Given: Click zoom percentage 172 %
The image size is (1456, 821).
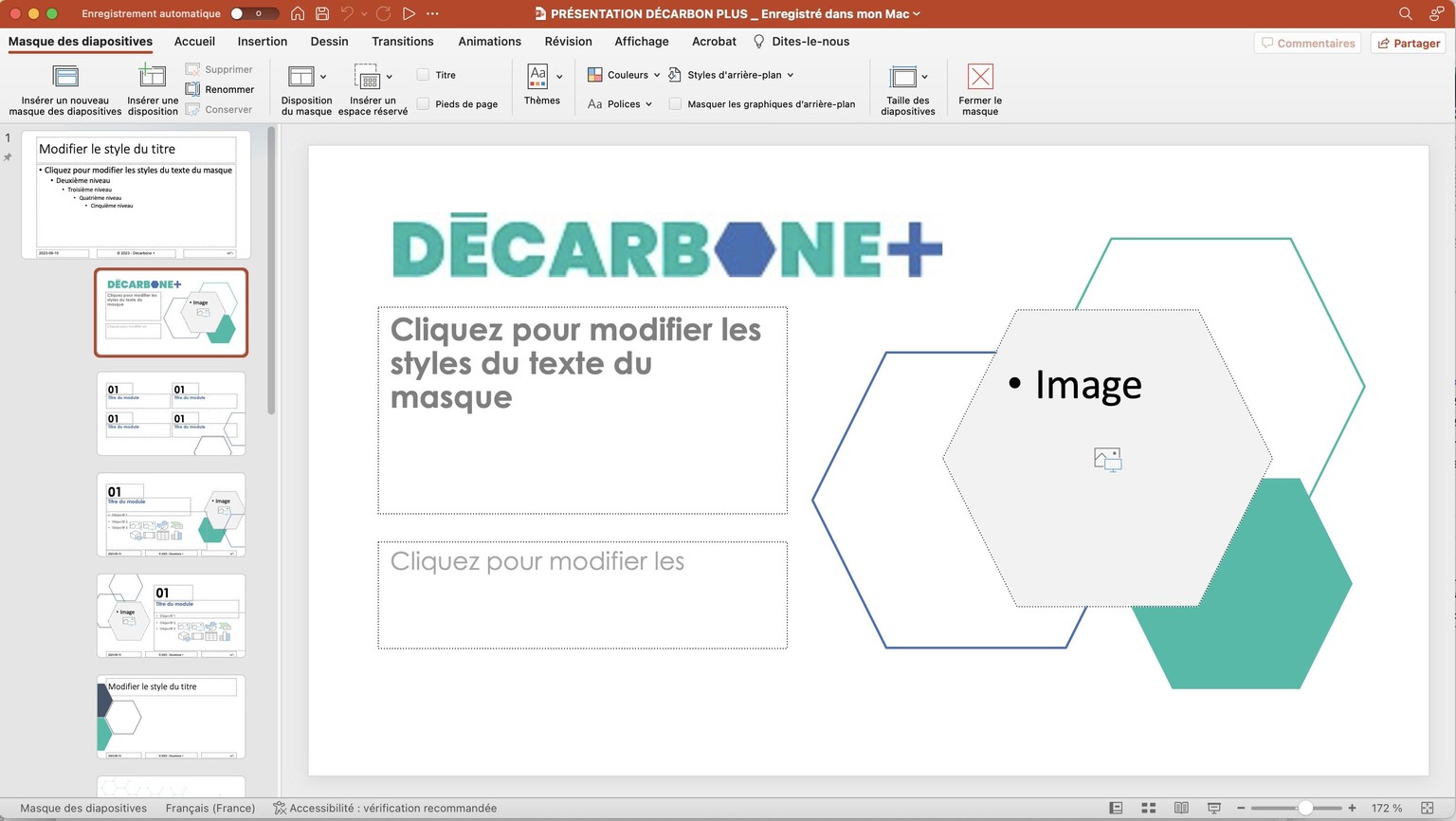Looking at the screenshot, I should [1386, 808].
